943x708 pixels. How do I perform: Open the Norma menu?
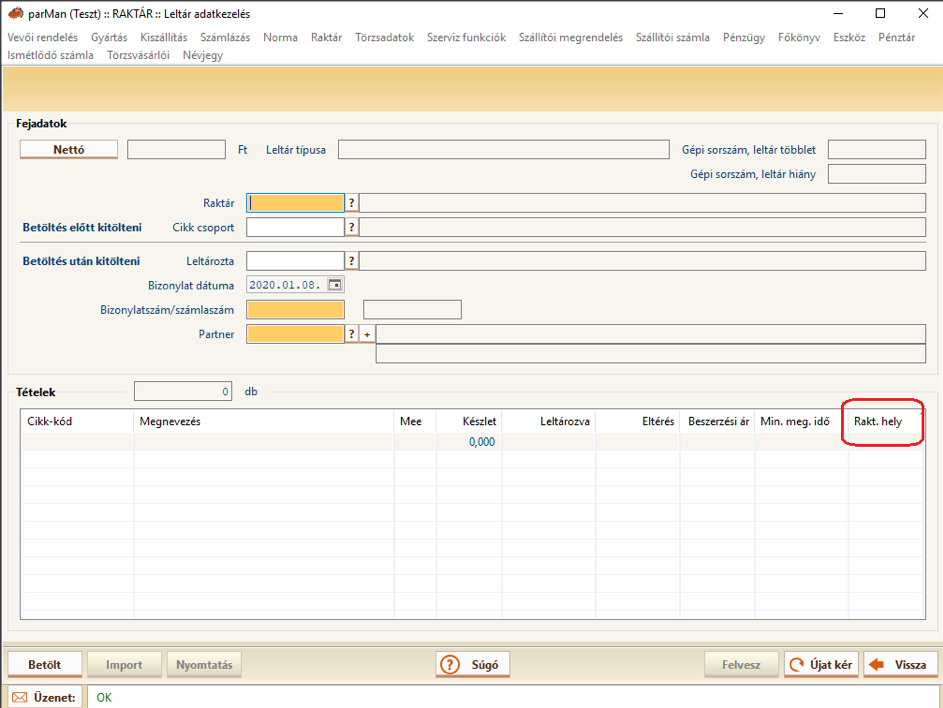pos(280,37)
